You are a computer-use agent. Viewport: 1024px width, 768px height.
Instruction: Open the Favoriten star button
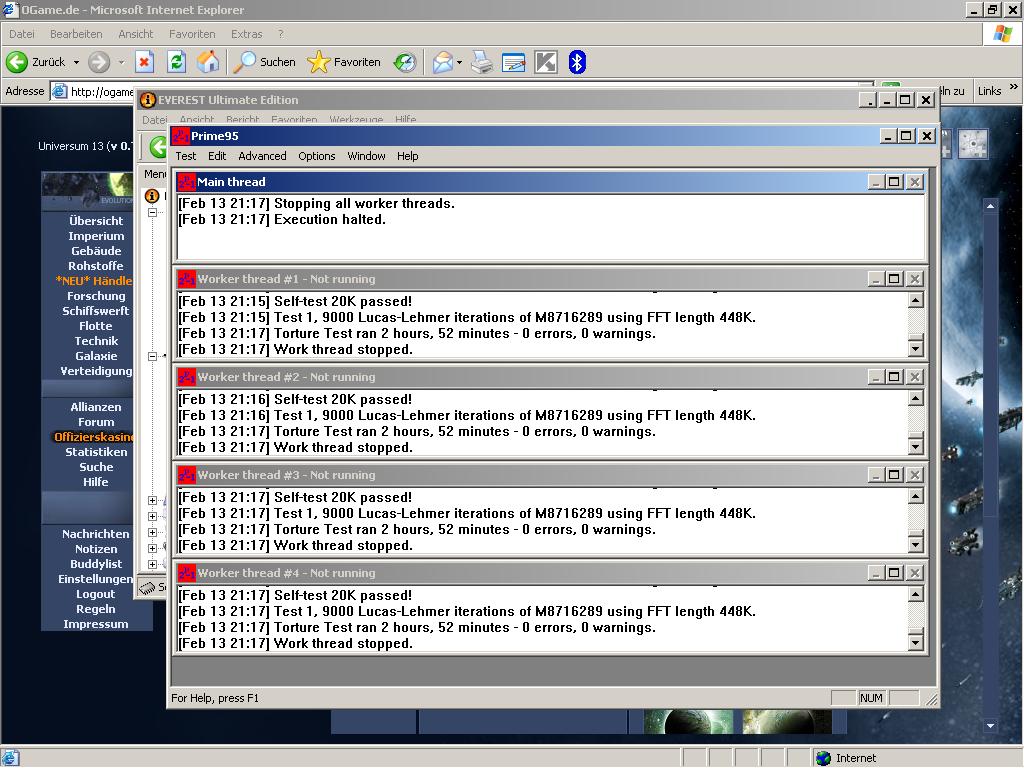click(x=344, y=63)
